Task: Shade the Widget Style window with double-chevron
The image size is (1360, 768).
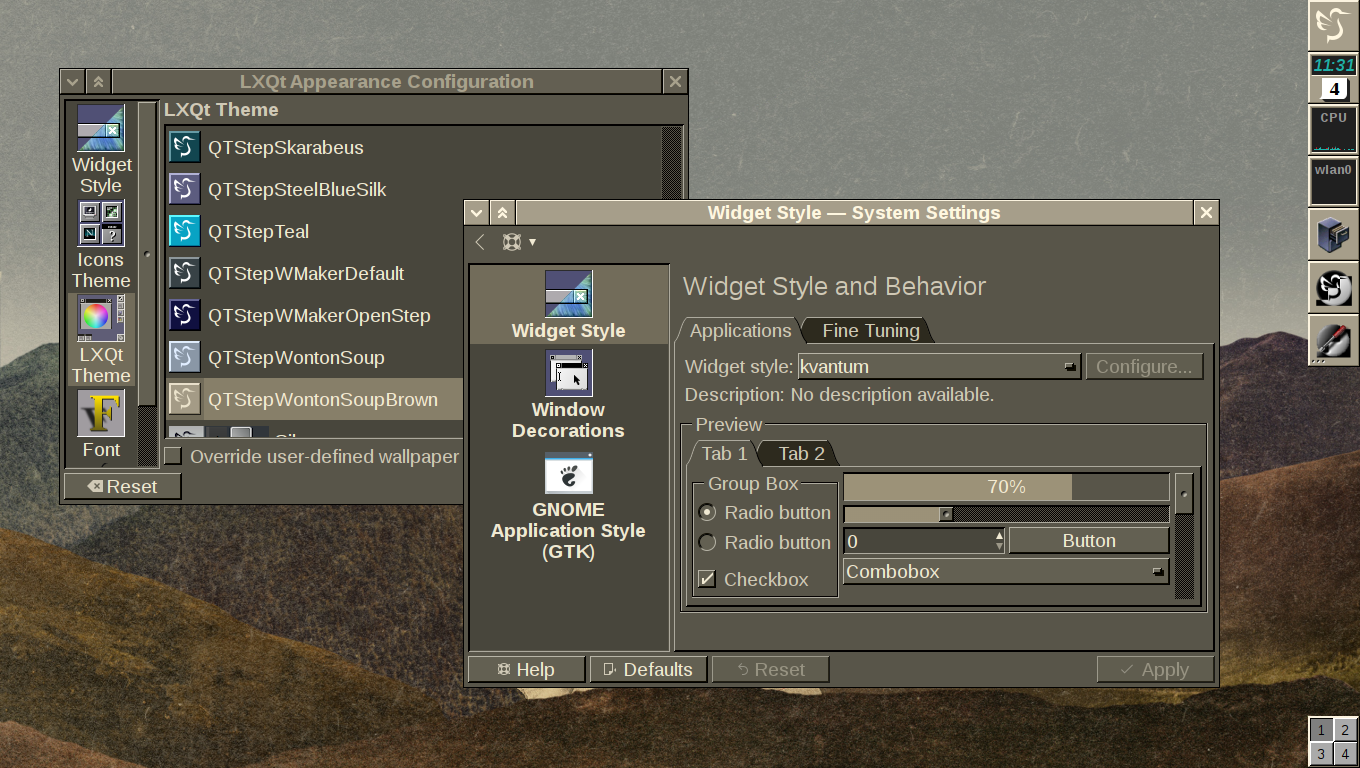Action: 502,212
